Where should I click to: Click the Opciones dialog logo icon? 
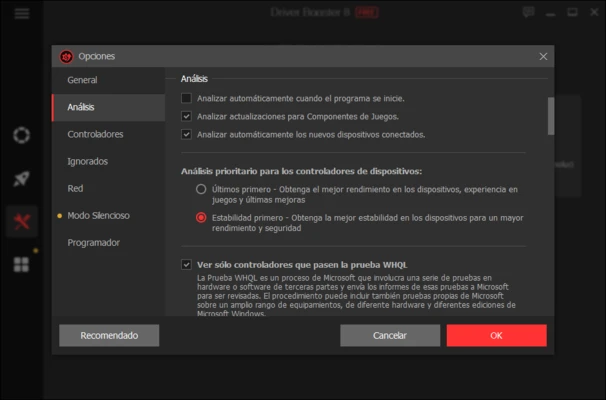(66, 56)
